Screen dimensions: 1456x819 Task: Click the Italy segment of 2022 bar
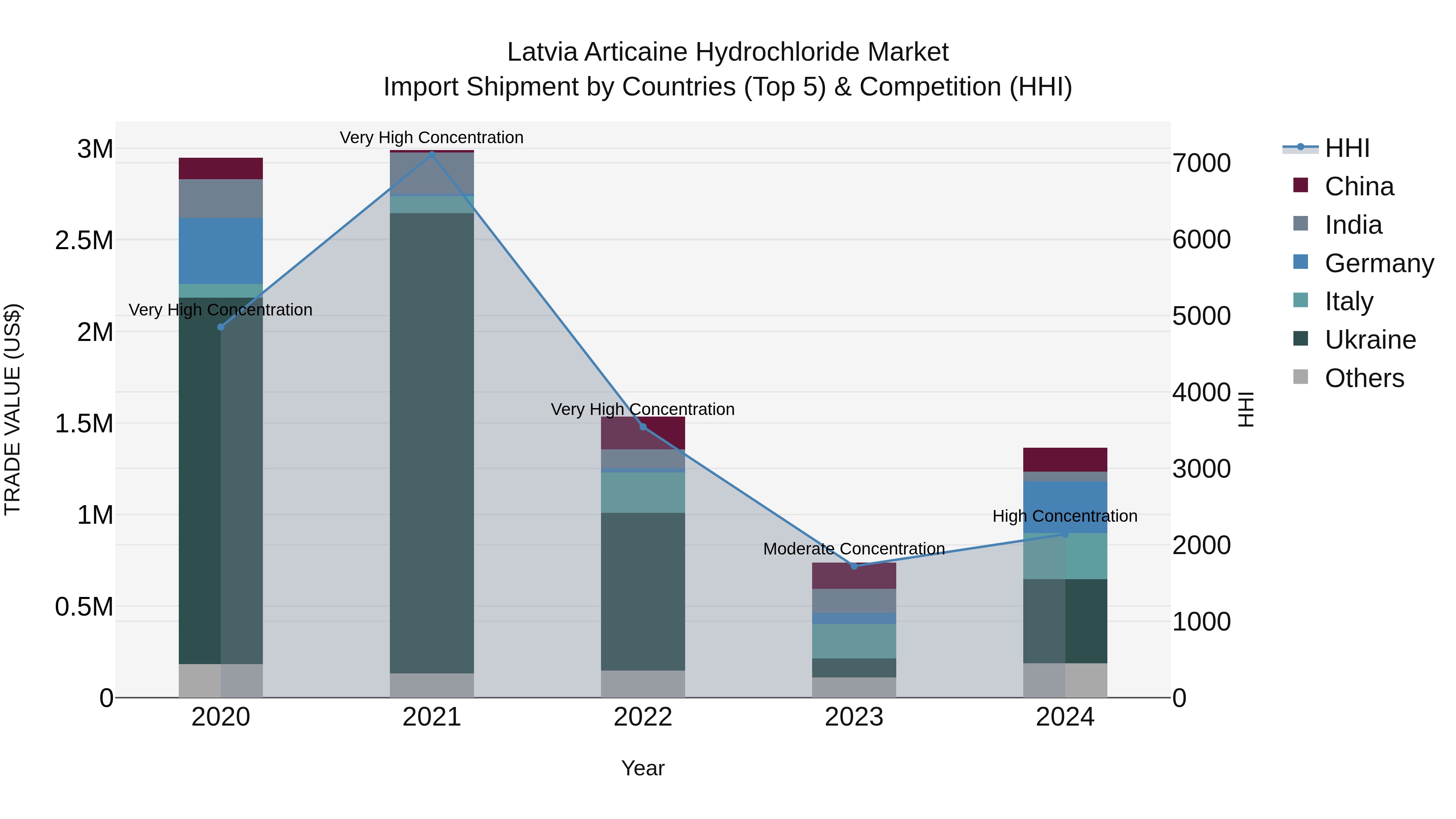click(643, 492)
